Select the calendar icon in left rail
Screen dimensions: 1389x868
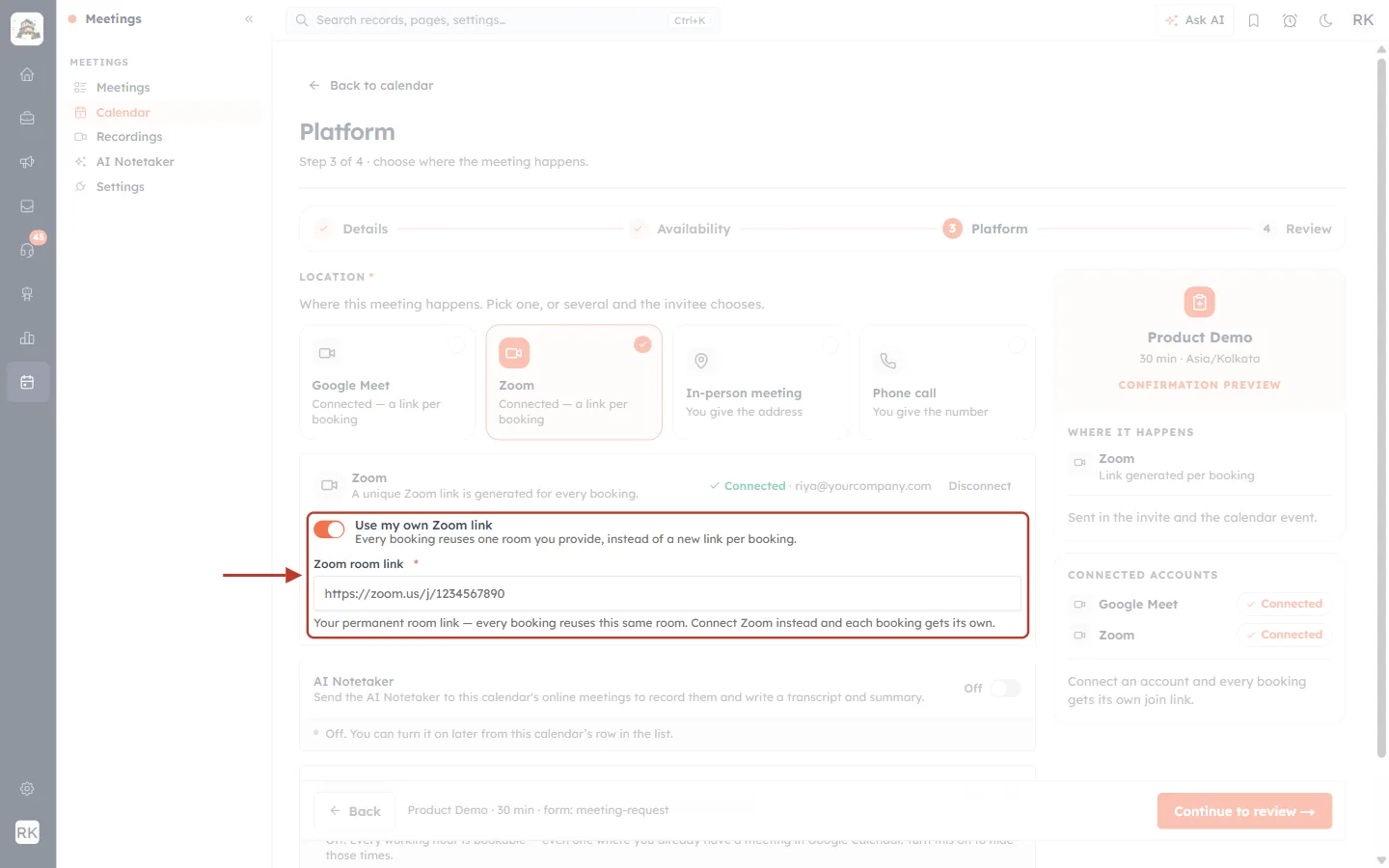coord(27,382)
